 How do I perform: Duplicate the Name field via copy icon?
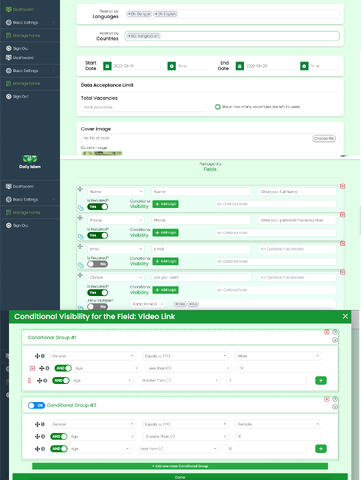[80, 208]
